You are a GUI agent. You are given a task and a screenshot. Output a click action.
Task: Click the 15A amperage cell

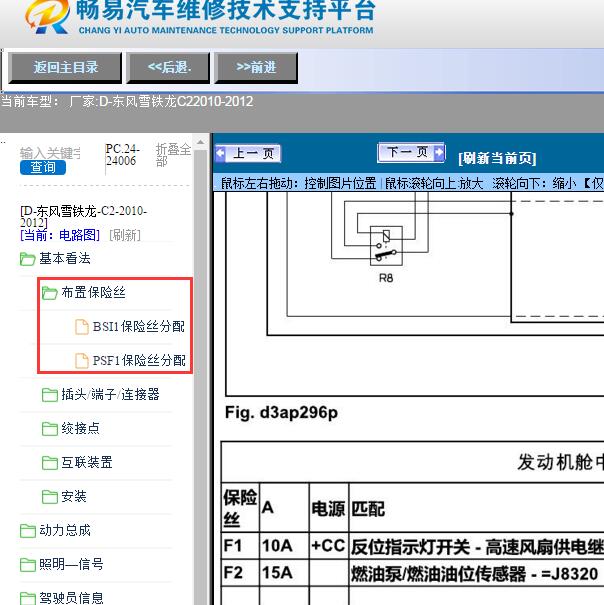(x=284, y=573)
